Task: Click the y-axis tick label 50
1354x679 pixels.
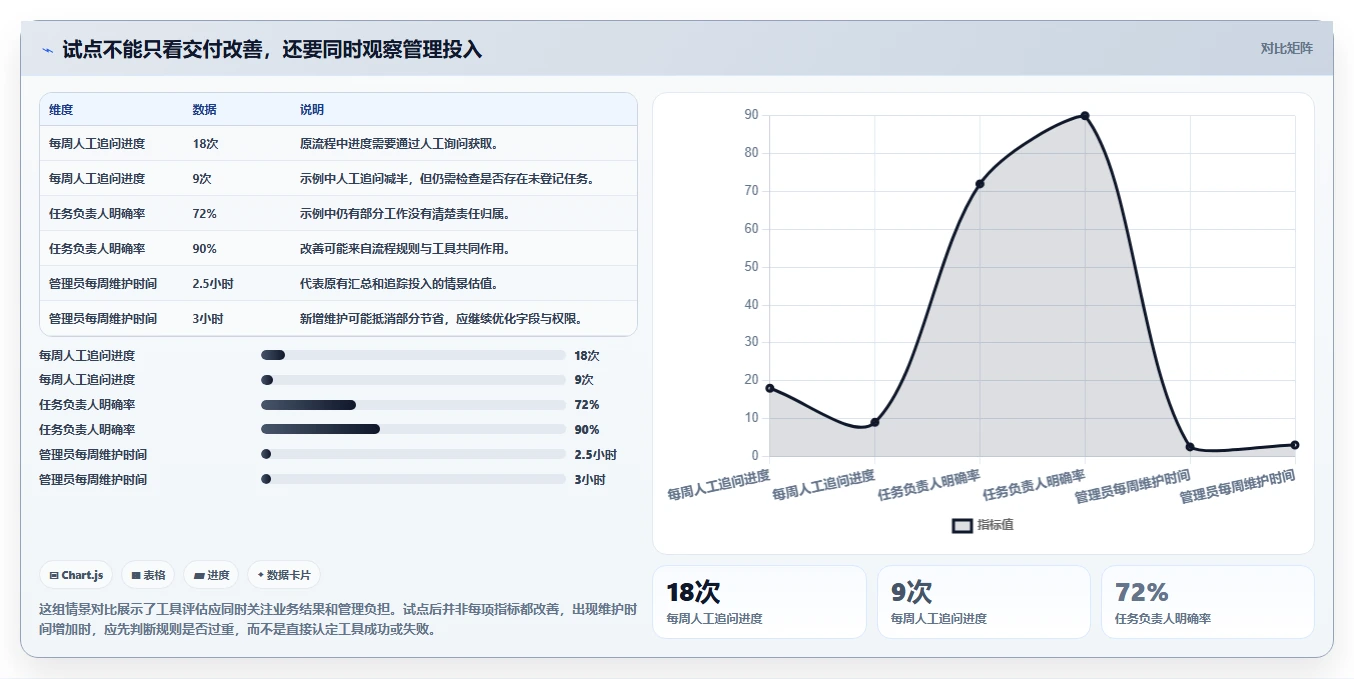Action: [751, 267]
